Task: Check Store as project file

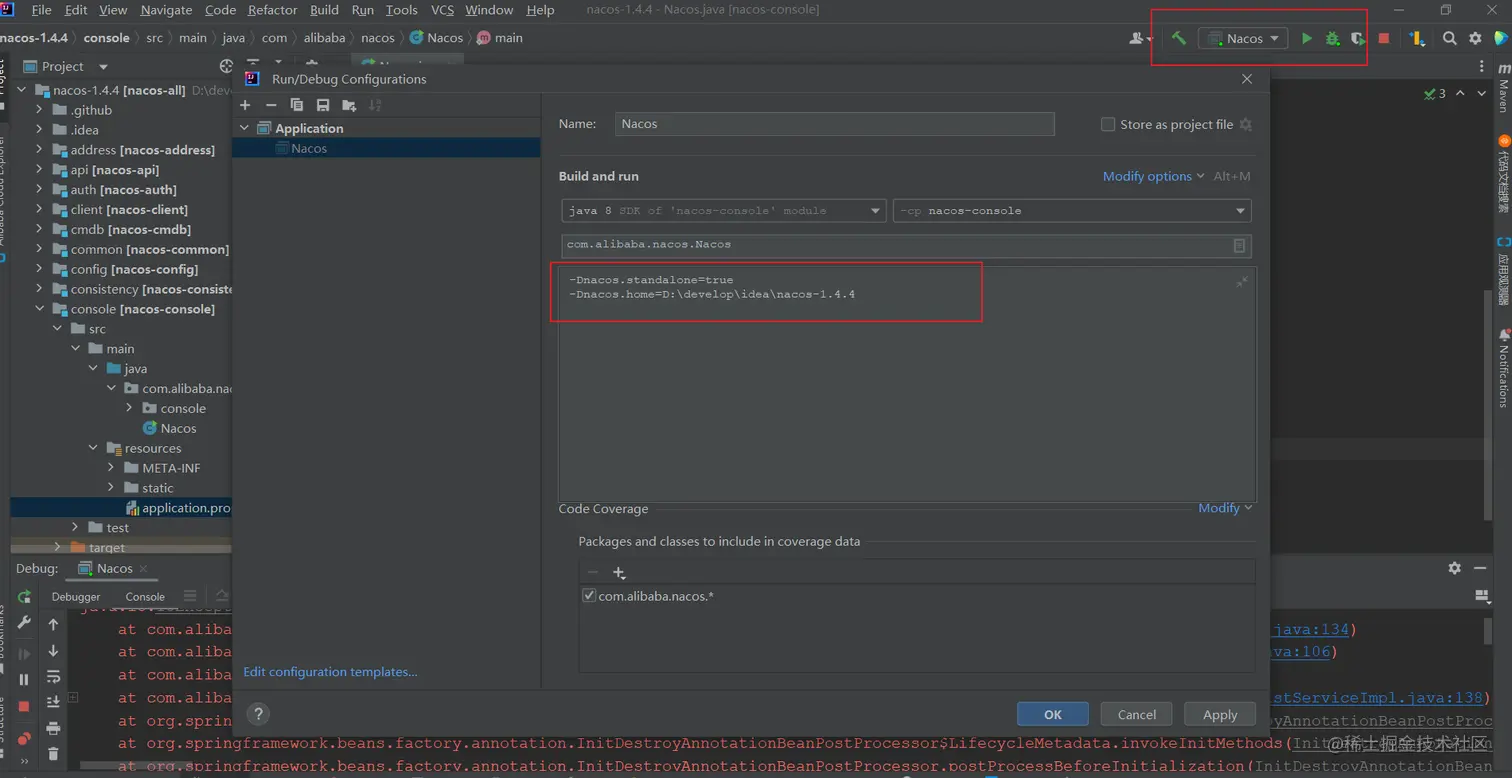Action: [x=1108, y=124]
